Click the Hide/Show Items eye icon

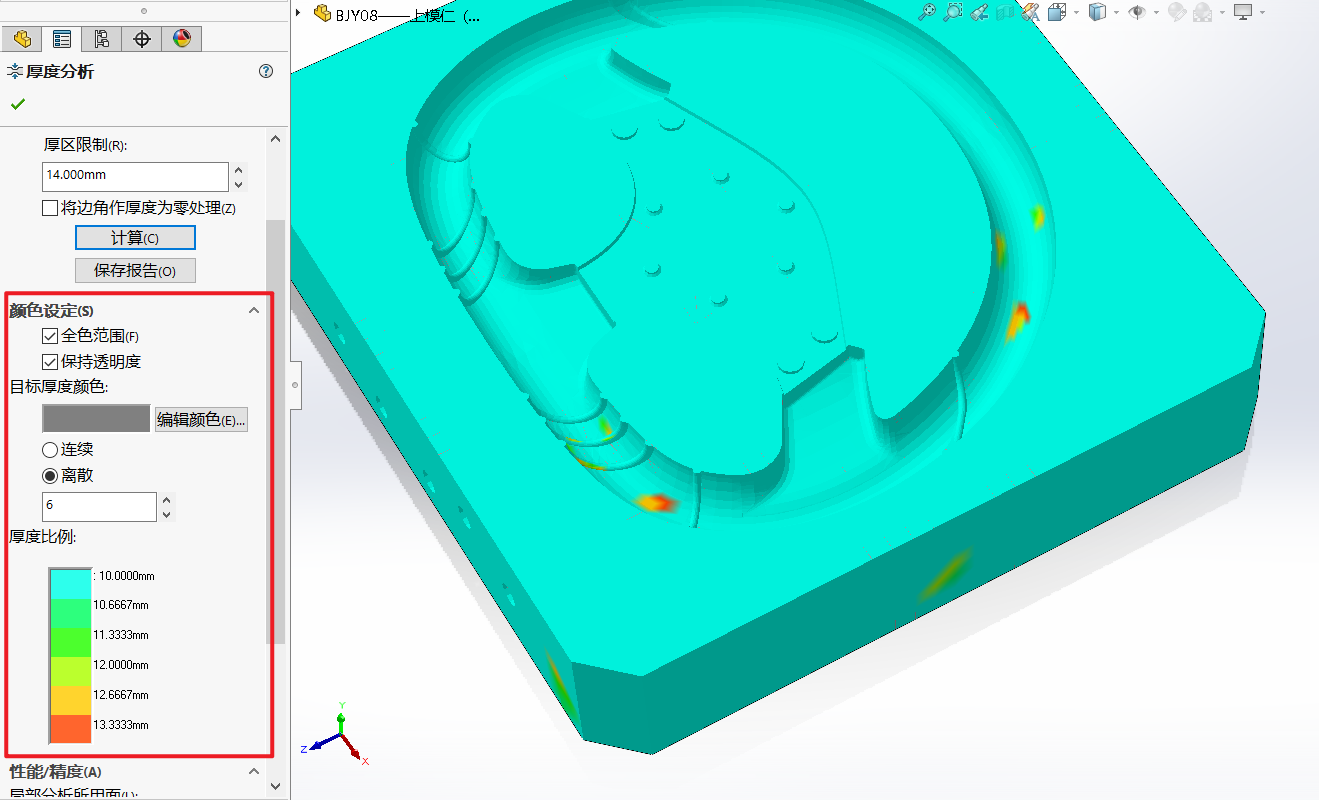coord(1137,12)
